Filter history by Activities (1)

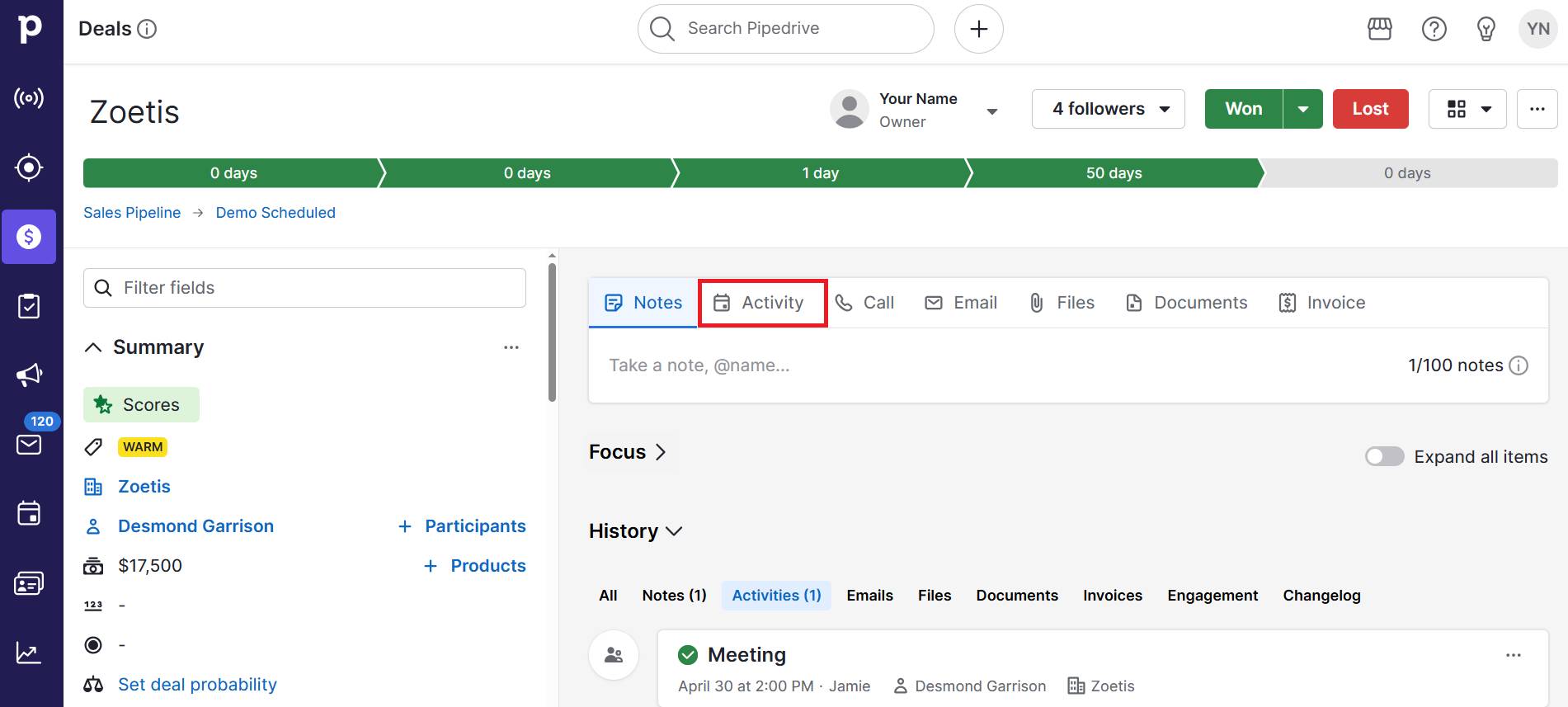pos(776,596)
